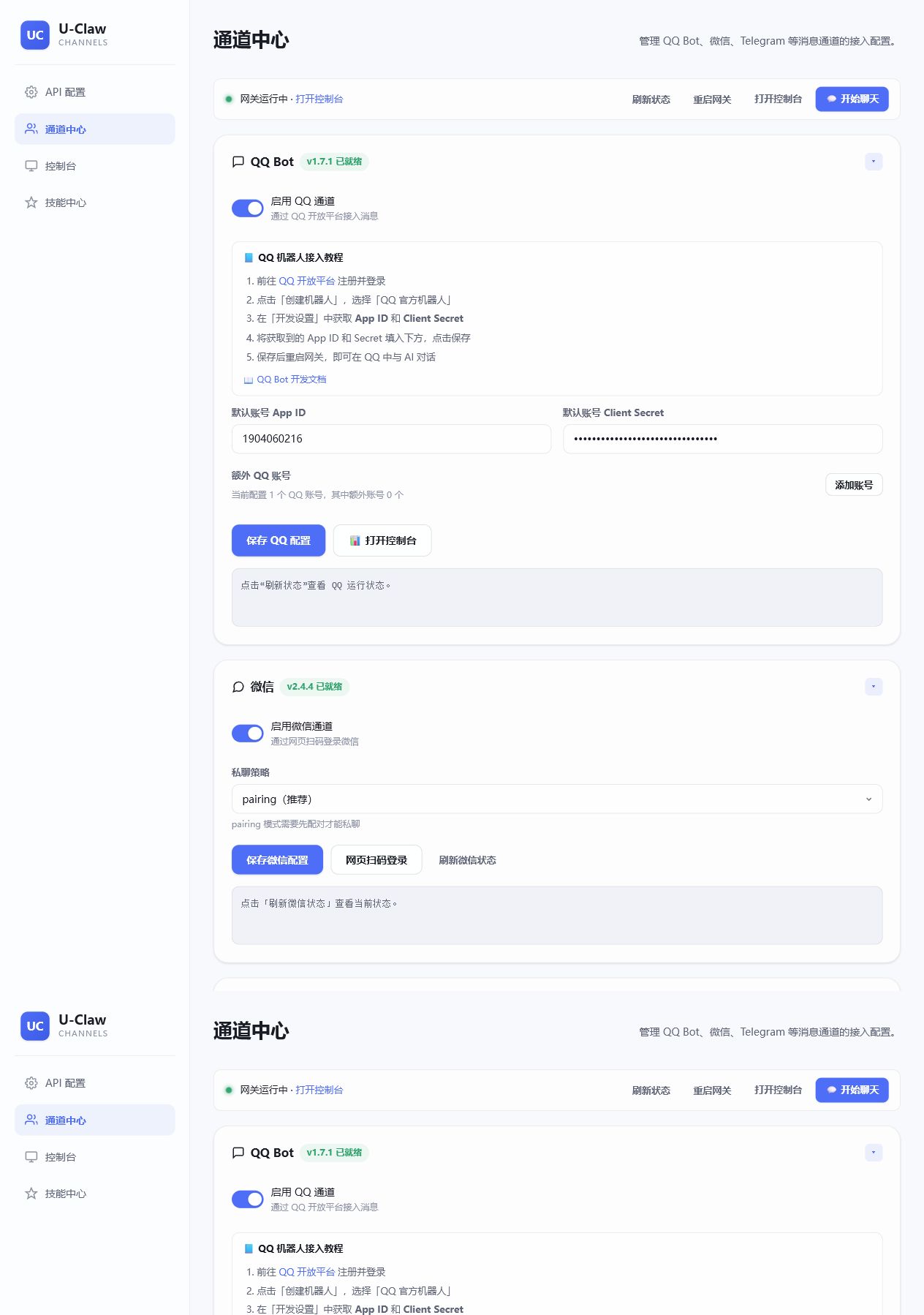Viewport: 924px width, 1315px height.
Task: Click API 配置 gear icon in lower sidebar
Action: tap(31, 1083)
